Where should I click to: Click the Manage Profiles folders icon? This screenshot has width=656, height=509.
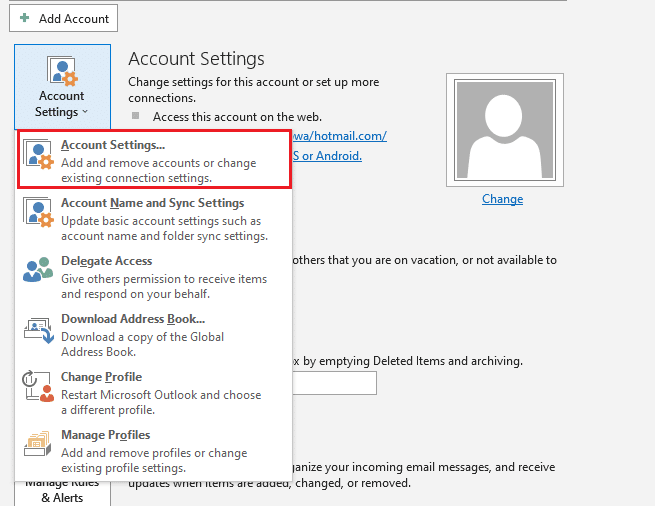coord(39,446)
